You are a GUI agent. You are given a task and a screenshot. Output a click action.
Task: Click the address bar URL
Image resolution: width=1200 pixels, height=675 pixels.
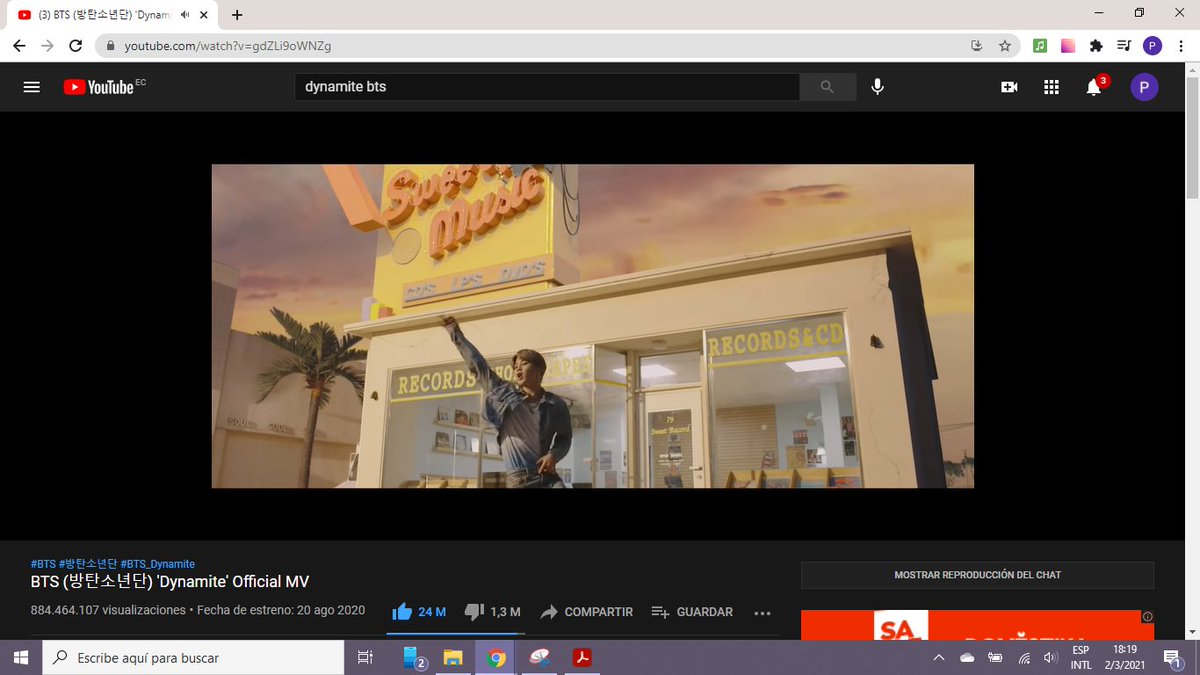(x=228, y=46)
